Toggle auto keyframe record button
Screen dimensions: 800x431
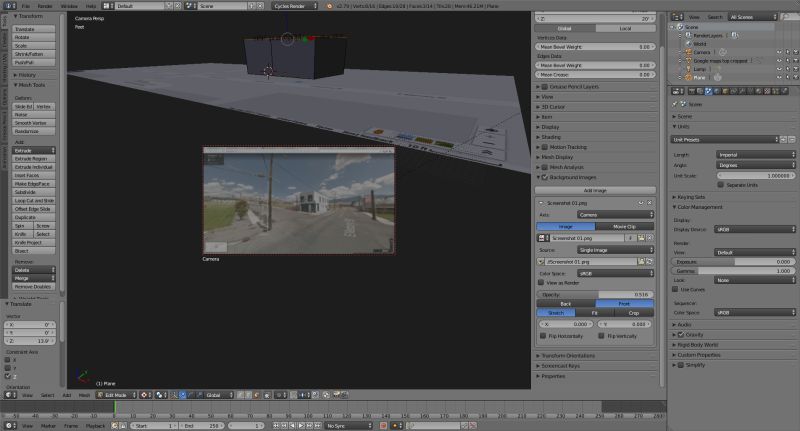tap(383, 425)
